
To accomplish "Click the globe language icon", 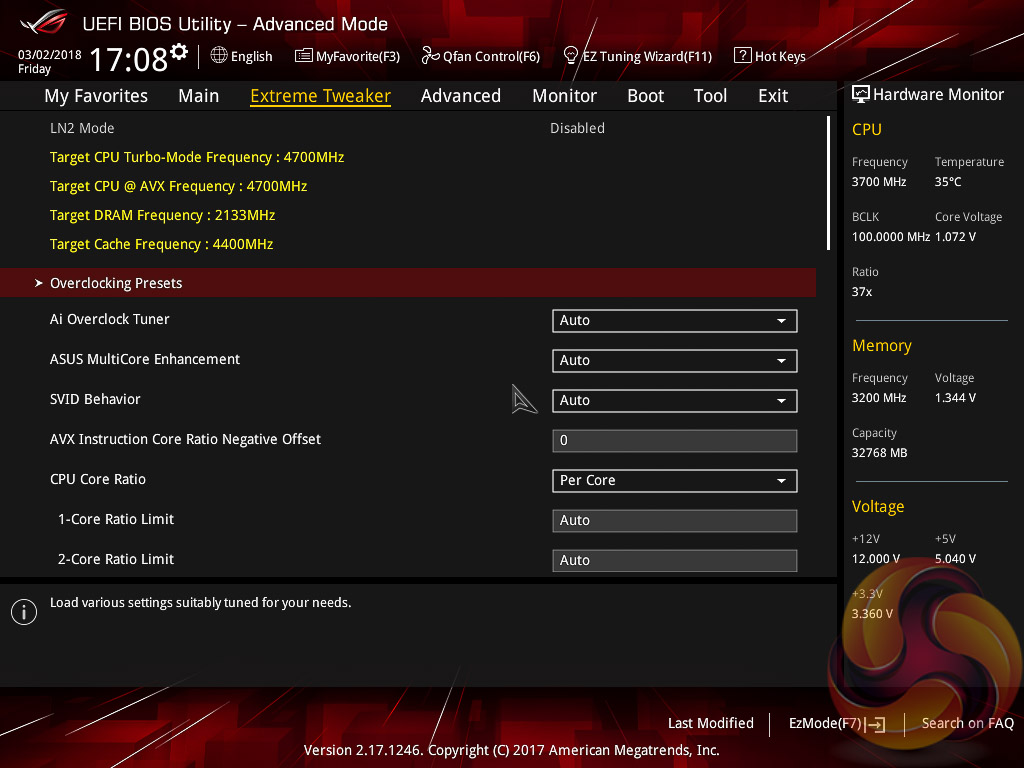I will click(x=219, y=56).
